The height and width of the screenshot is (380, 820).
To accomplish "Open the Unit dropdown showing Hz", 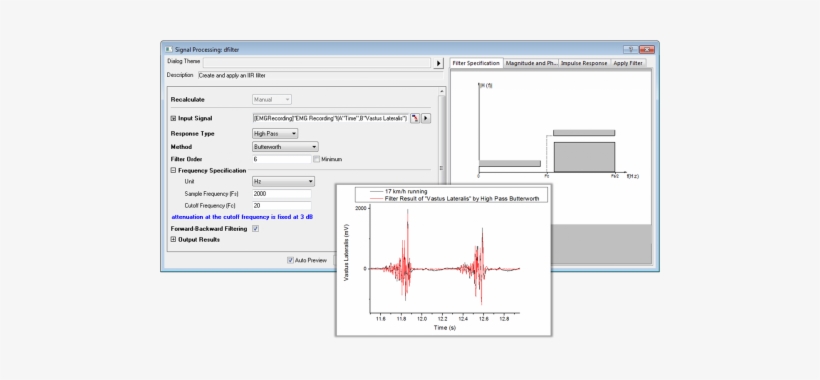I will [283, 181].
